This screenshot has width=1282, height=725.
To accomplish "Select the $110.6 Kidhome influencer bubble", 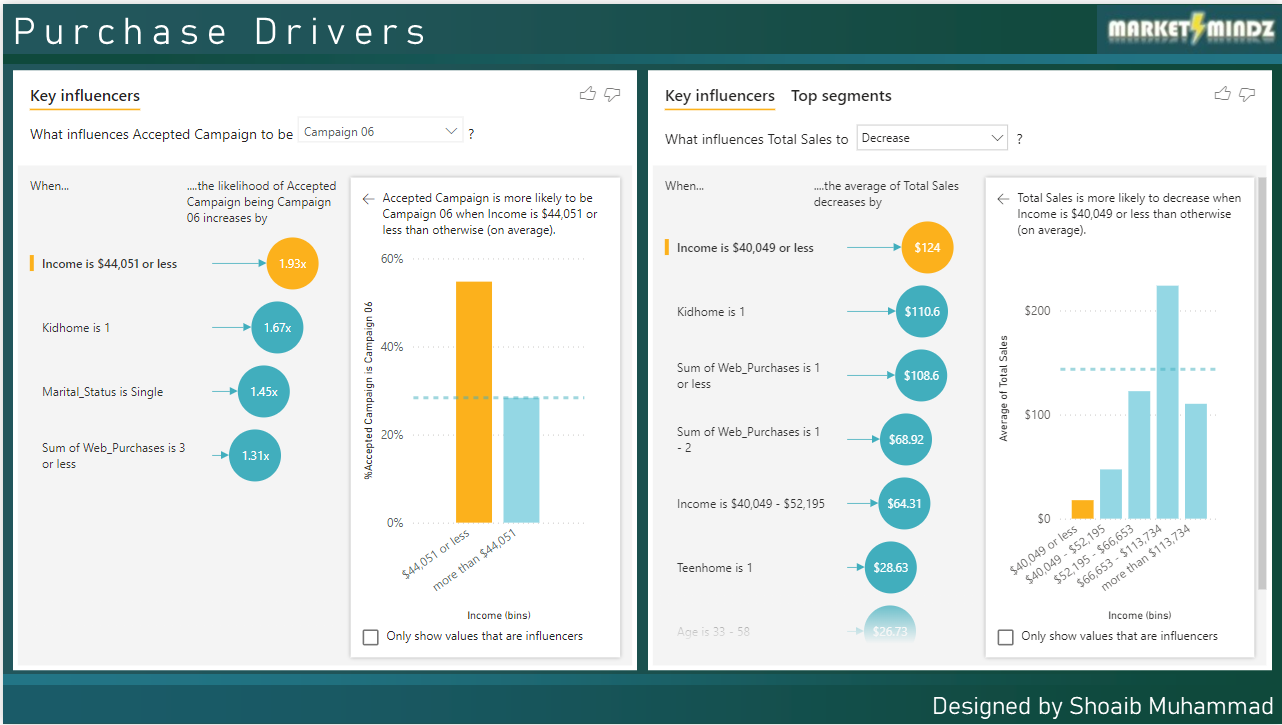I will tap(921, 312).
